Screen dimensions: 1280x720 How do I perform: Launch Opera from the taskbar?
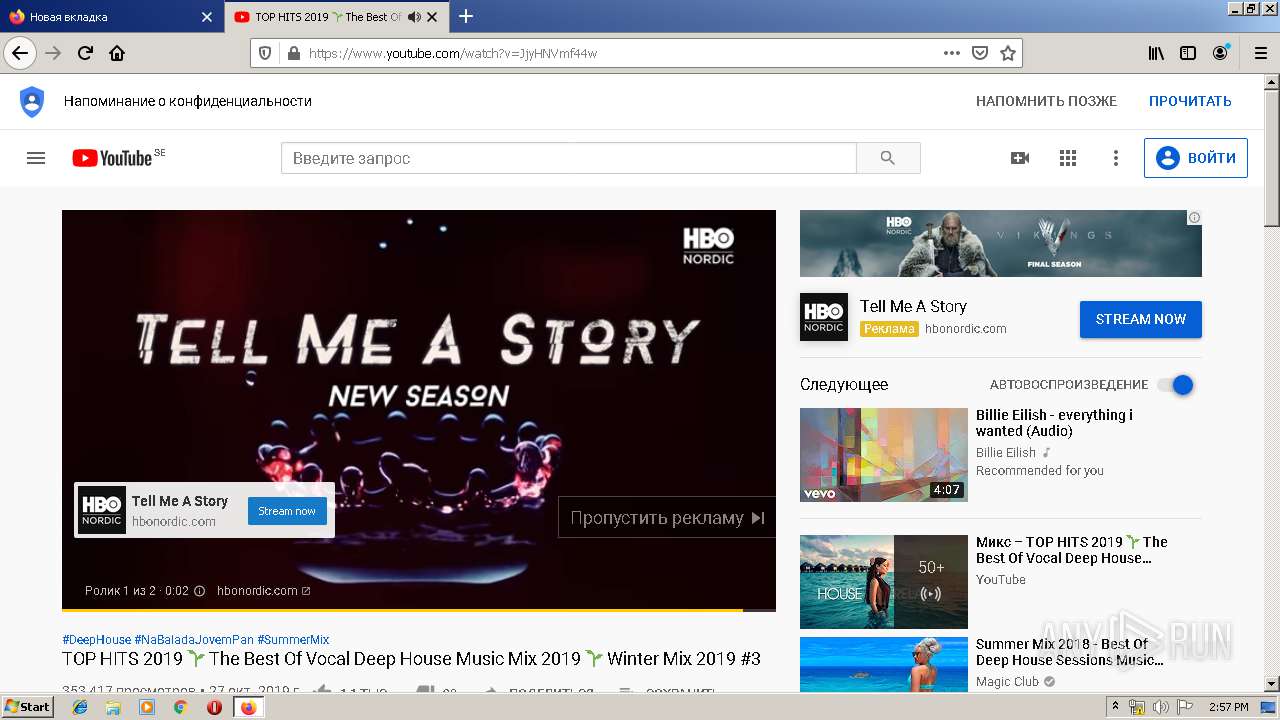pyautogui.click(x=214, y=707)
